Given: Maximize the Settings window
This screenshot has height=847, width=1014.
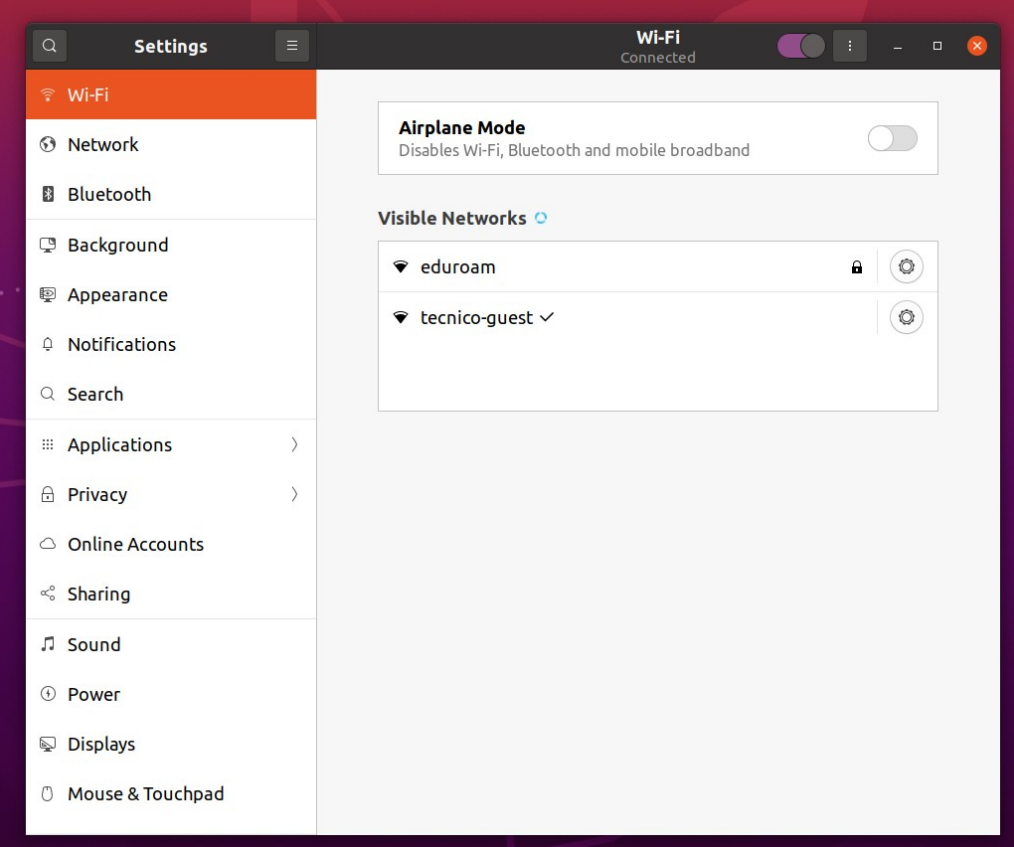Looking at the screenshot, I should 937,46.
